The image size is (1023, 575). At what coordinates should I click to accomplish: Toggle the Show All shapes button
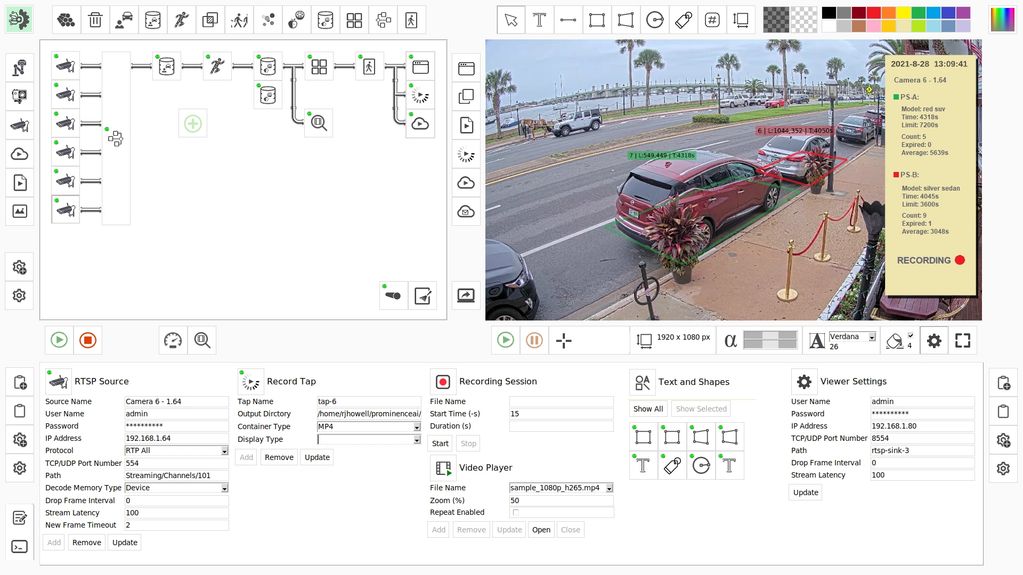click(x=648, y=409)
